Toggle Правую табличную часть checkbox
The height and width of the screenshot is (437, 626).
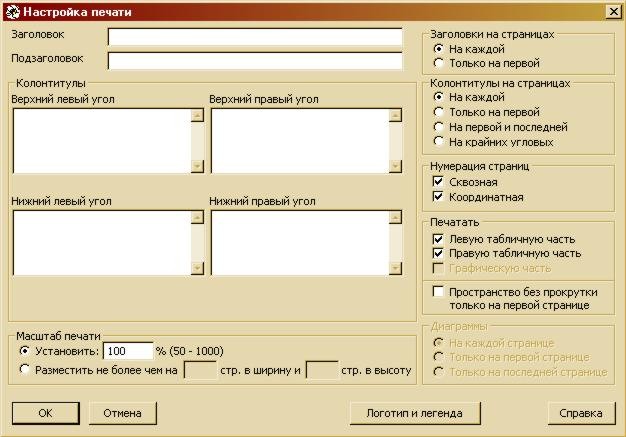[438, 253]
